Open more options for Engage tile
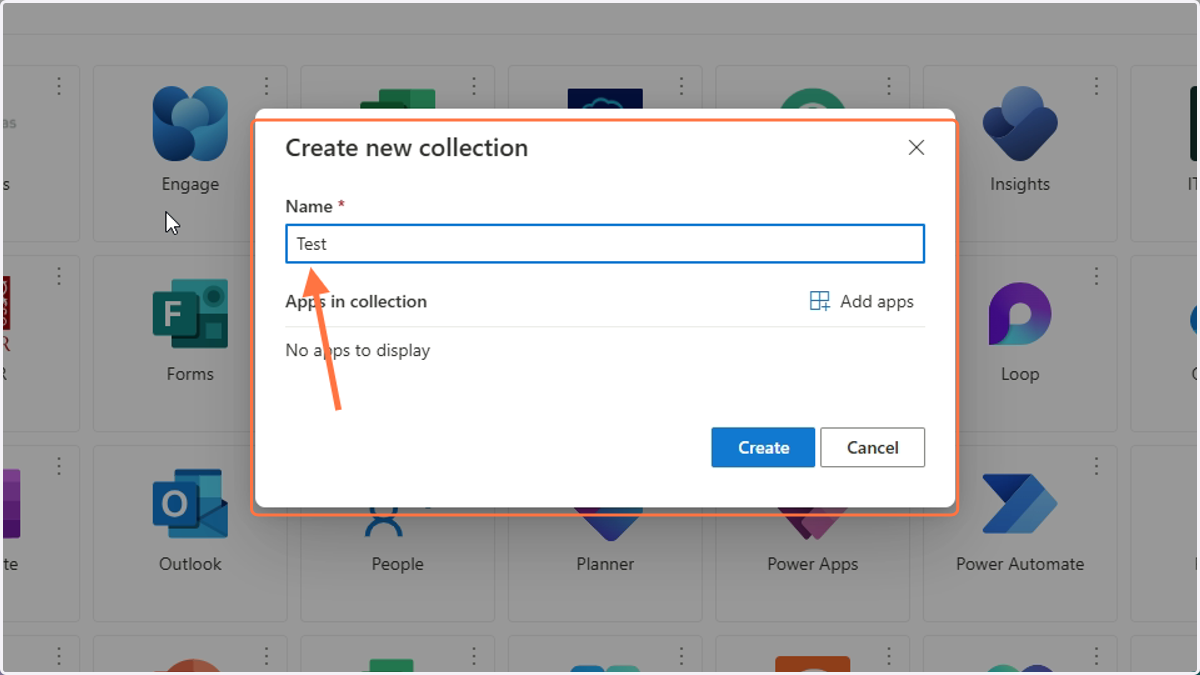 tap(267, 86)
